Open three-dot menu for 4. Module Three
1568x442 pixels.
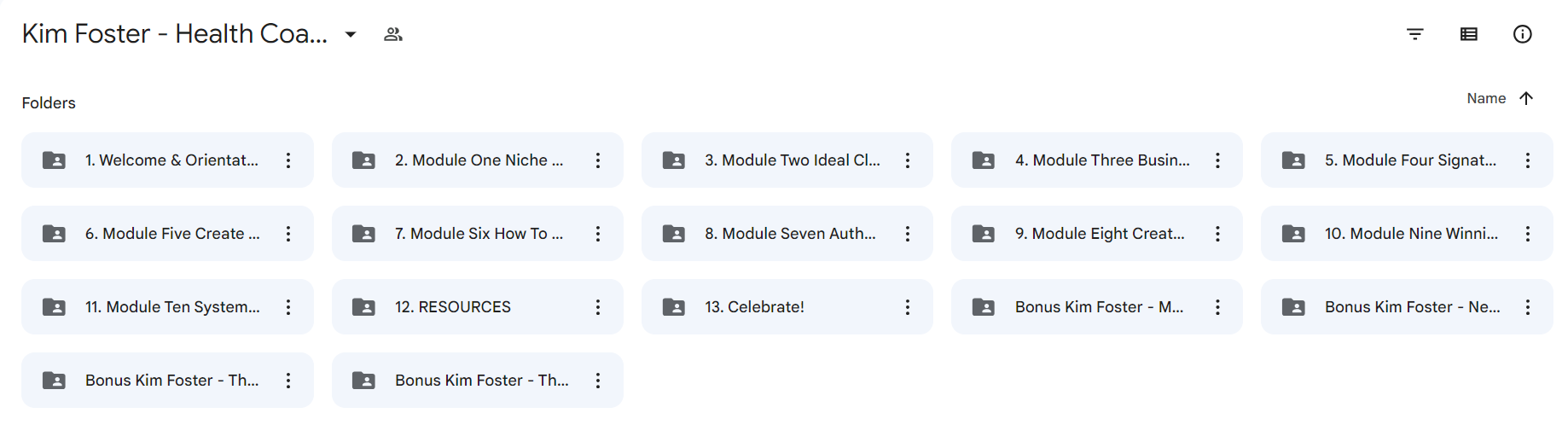pyautogui.click(x=1217, y=160)
